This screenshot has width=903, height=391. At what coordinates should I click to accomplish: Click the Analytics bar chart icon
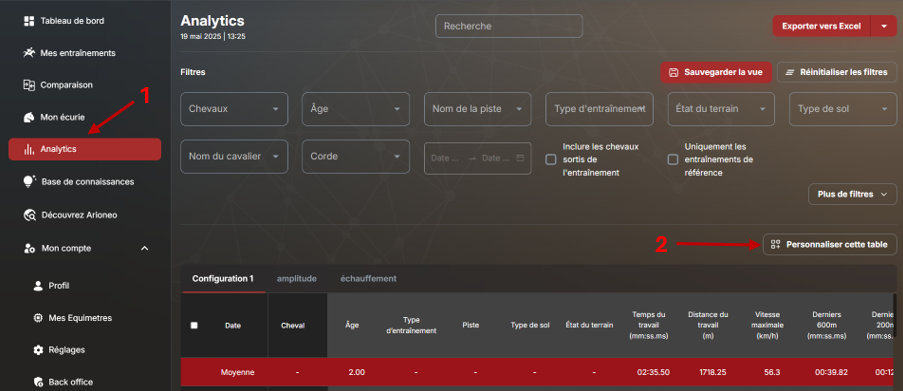coord(28,149)
